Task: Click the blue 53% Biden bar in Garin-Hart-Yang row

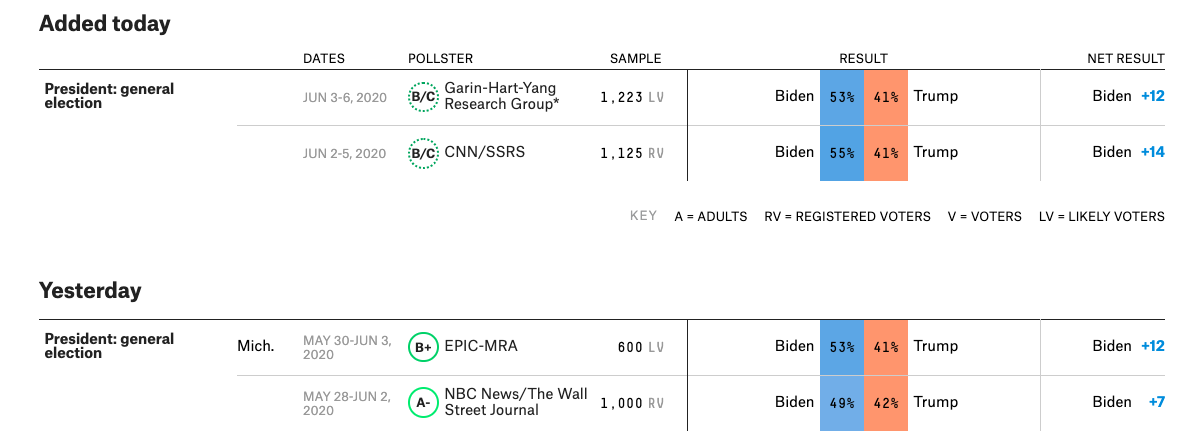Action: [842, 97]
